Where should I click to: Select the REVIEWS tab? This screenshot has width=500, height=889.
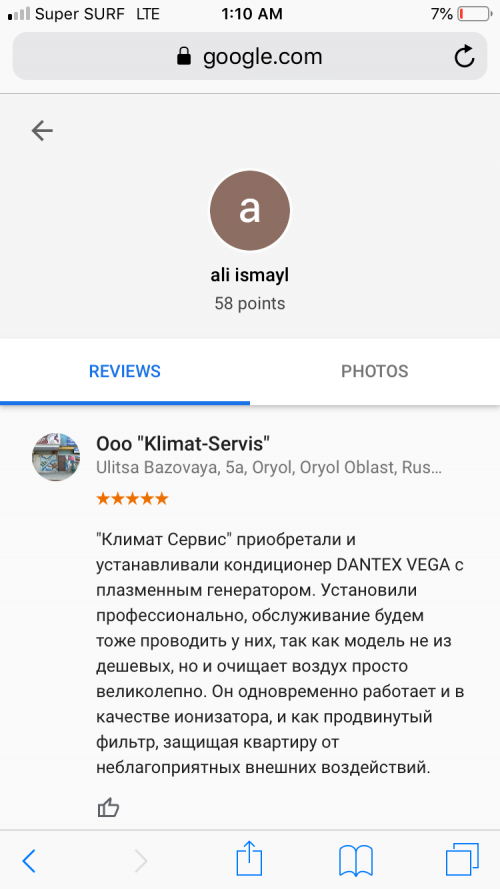(x=125, y=371)
